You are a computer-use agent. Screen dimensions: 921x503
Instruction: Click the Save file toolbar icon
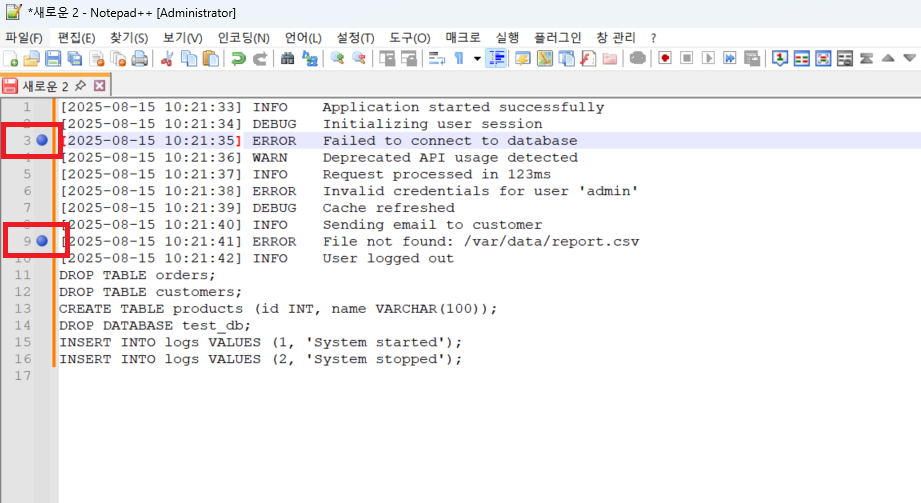pyautogui.click(x=53, y=59)
